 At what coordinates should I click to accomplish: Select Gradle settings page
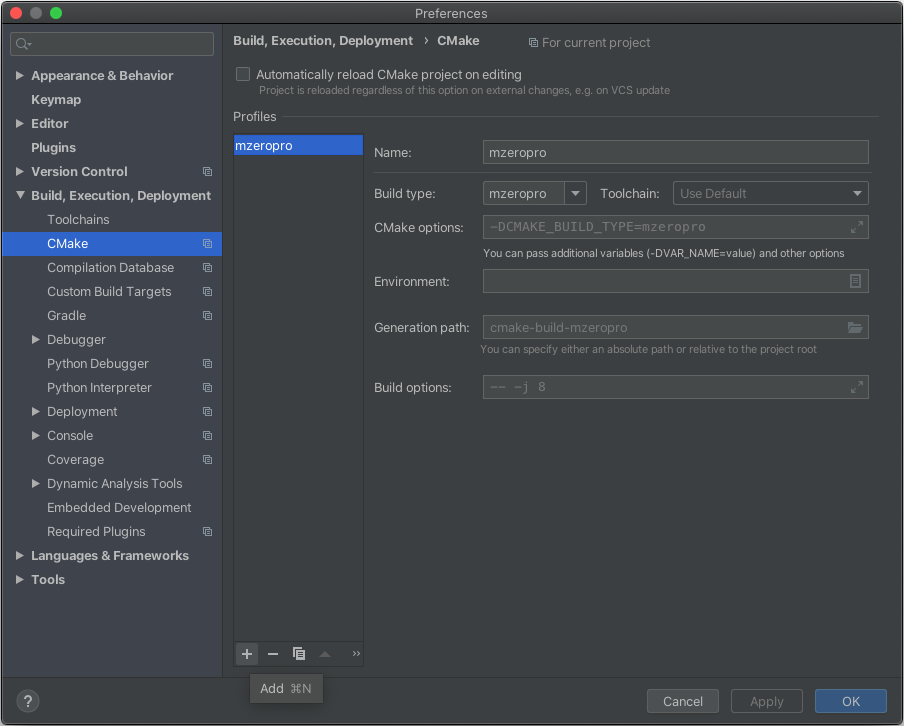coord(66,315)
